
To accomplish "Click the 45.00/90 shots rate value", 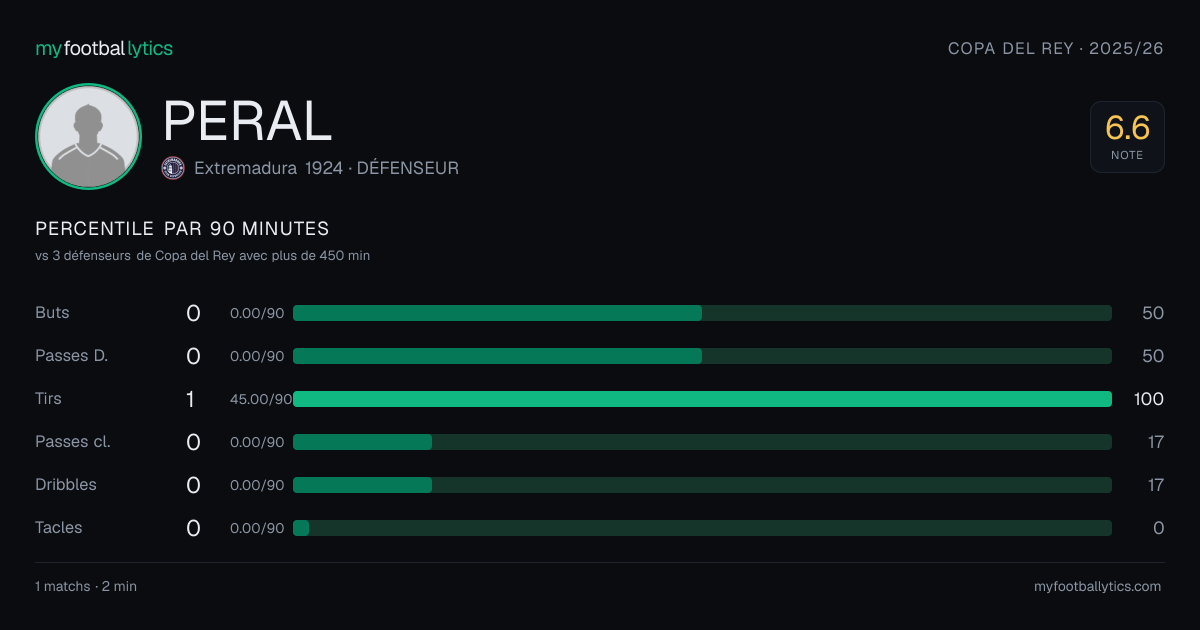I will 261,399.
